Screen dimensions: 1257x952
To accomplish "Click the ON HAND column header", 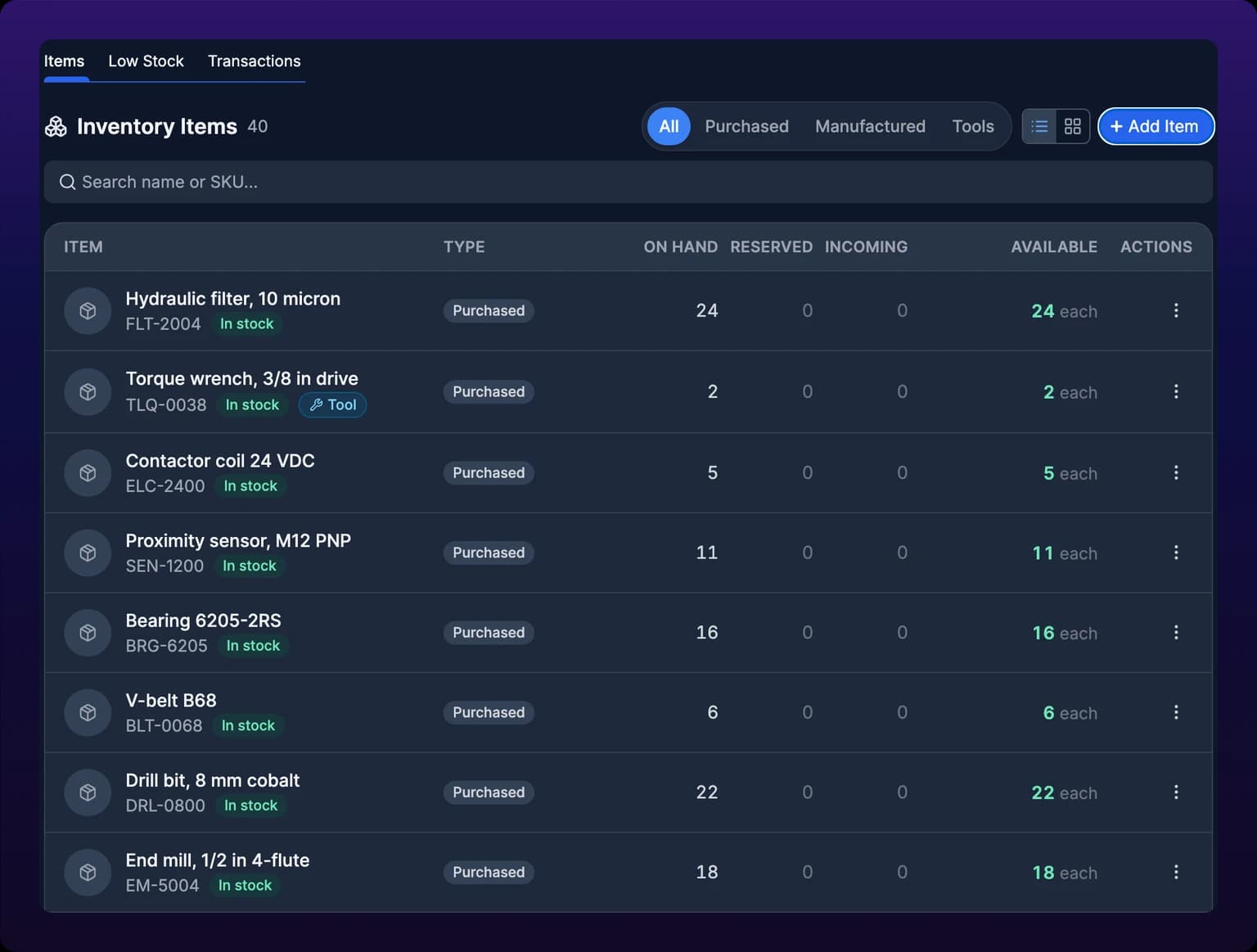I will (x=680, y=246).
